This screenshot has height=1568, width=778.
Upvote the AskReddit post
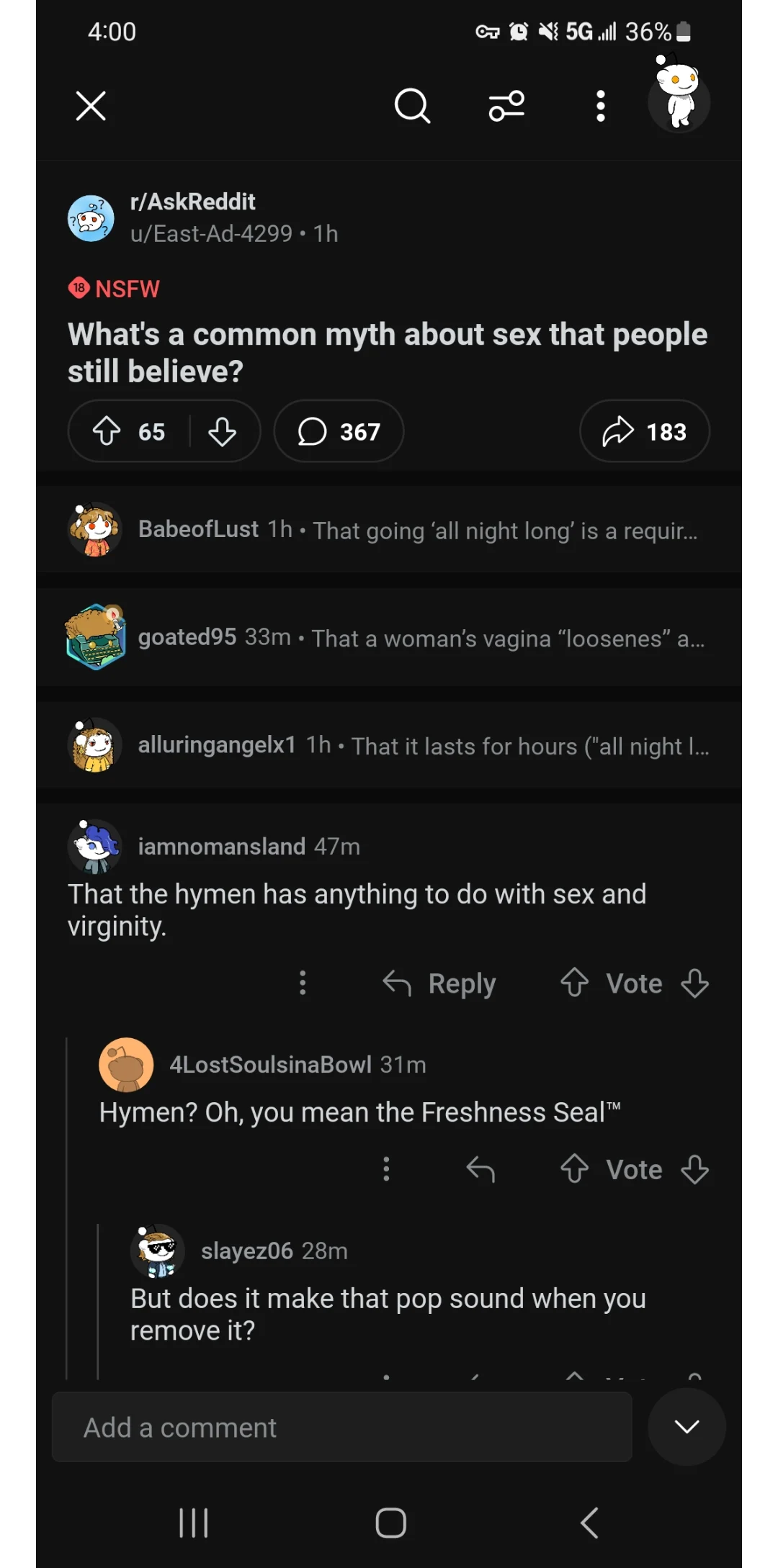coord(107,431)
